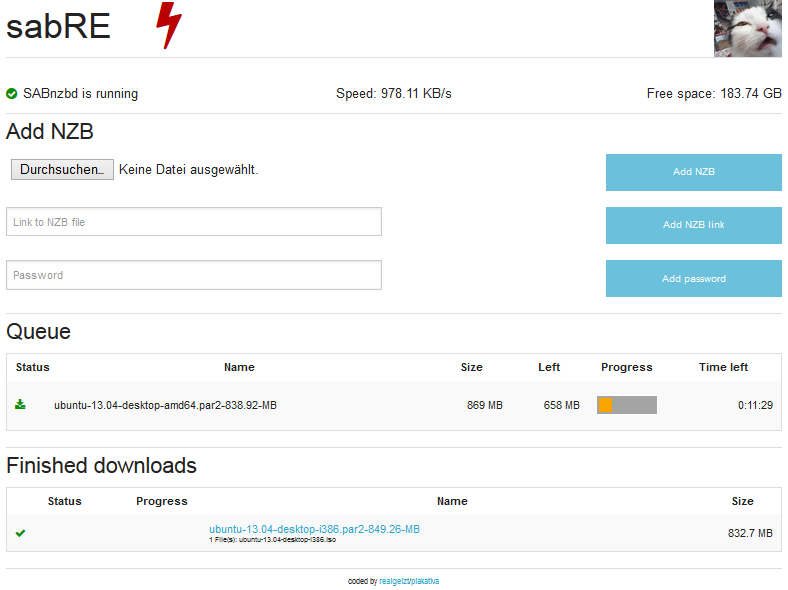Image resolution: width=788 pixels, height=590 pixels.
Task: Click the Free space: 183.74 GB text
Action: pos(714,93)
